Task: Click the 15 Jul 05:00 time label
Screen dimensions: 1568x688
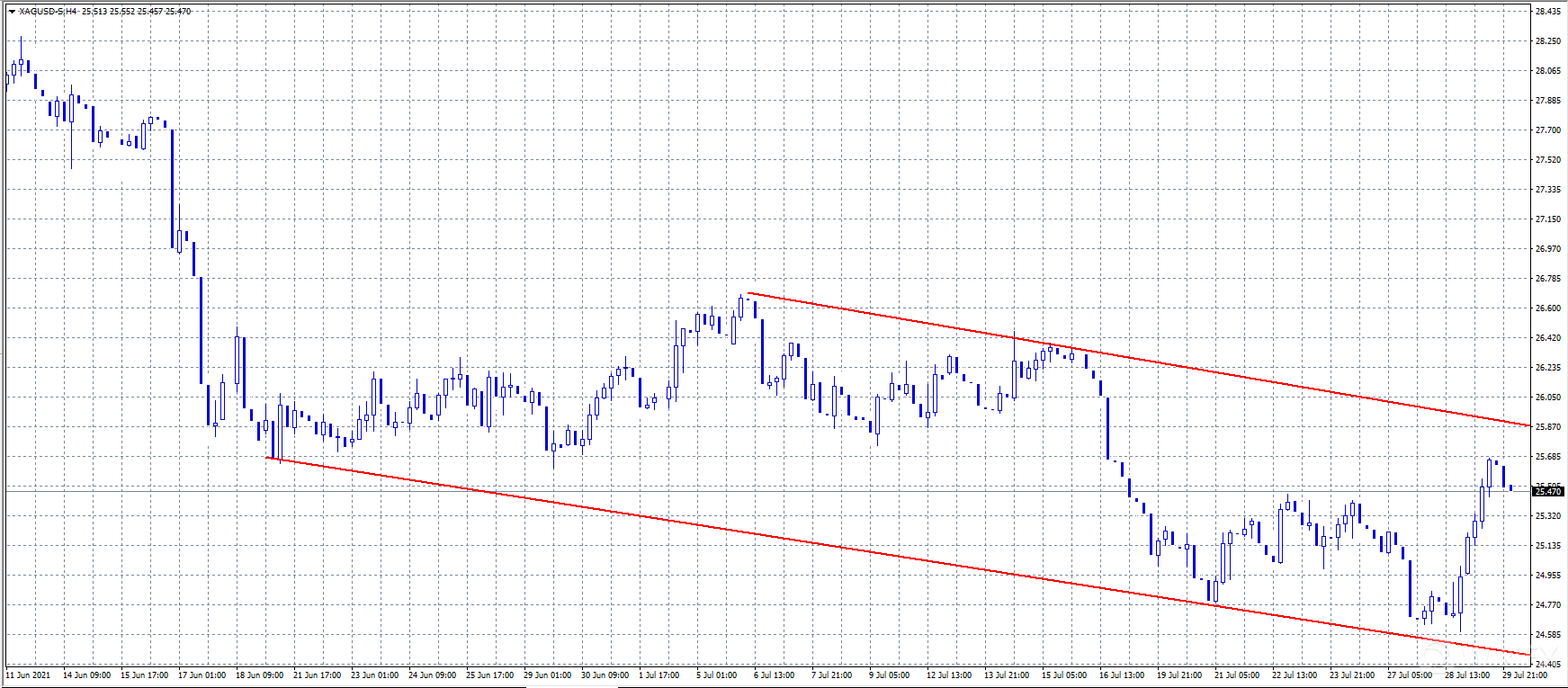Action: 1063,675
